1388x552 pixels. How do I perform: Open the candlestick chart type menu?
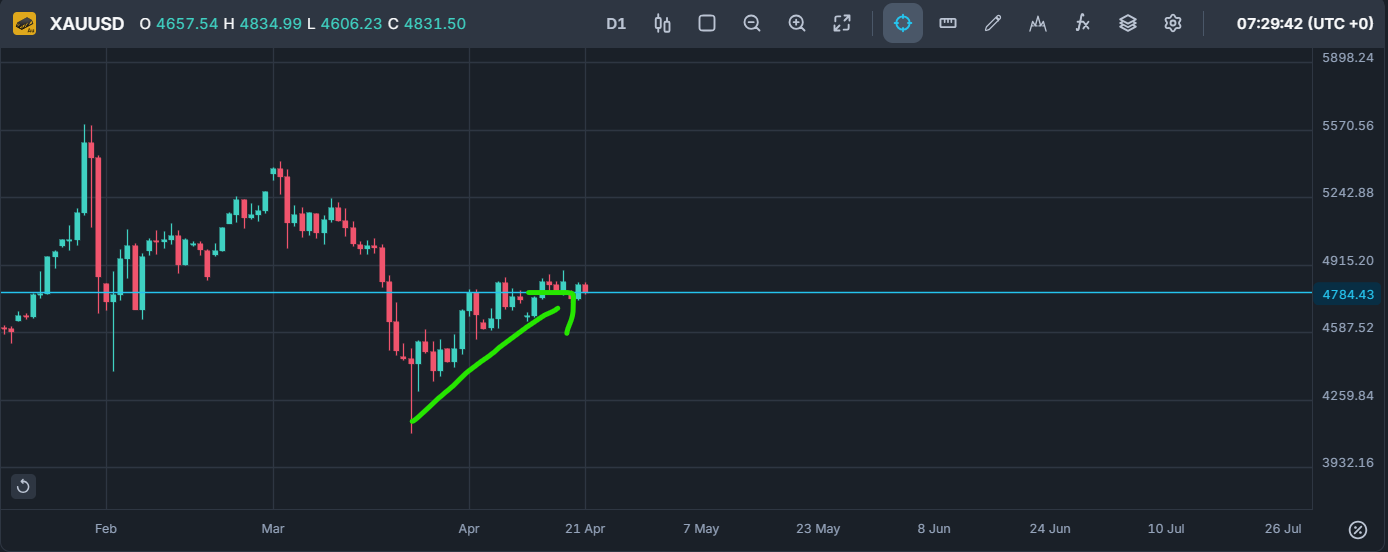(662, 23)
